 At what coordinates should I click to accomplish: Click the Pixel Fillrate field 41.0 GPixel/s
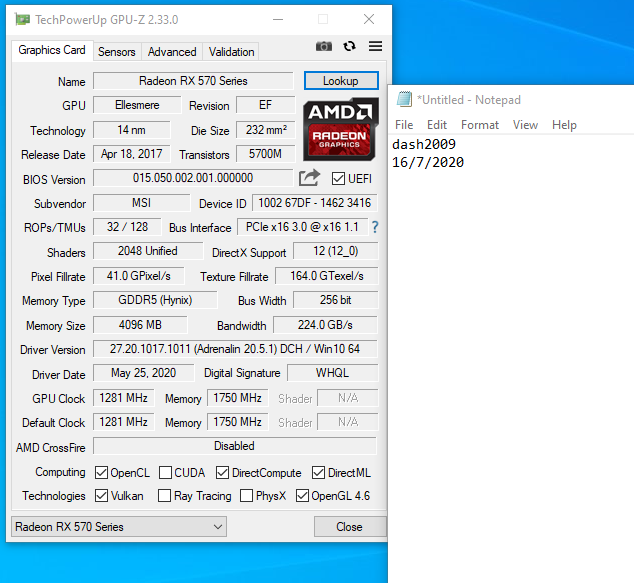[x=139, y=276]
